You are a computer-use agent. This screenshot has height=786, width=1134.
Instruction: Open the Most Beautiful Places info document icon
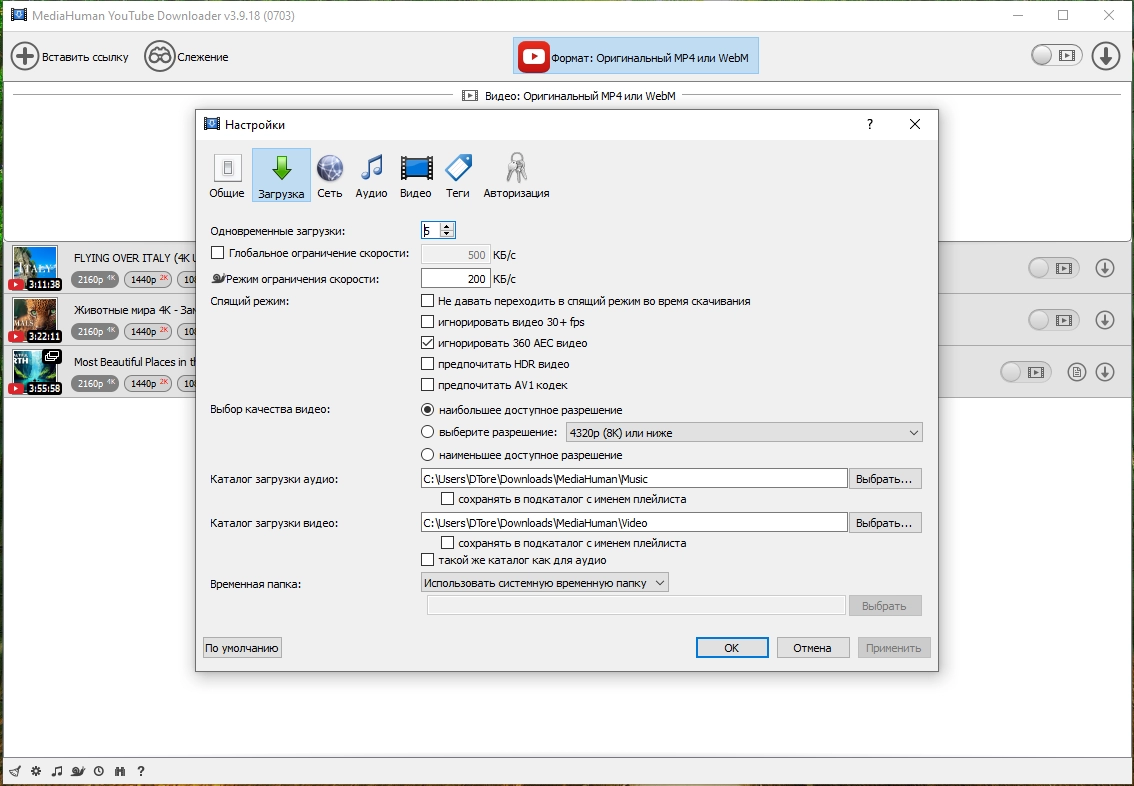click(x=1077, y=372)
